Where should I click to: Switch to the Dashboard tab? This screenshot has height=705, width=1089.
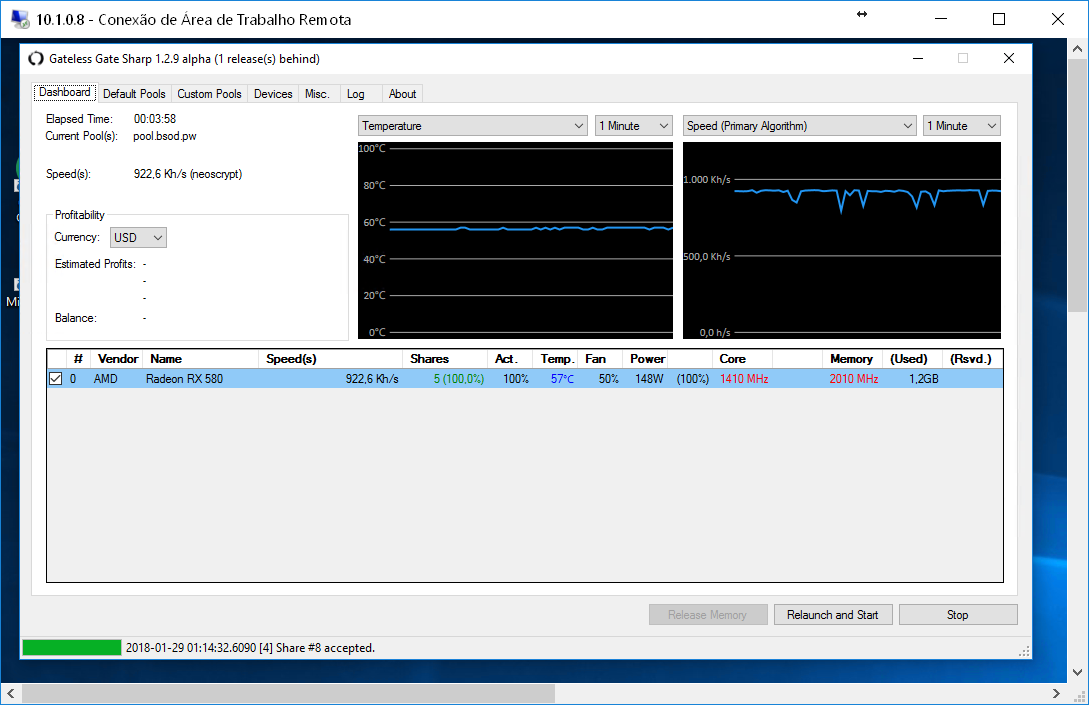(x=65, y=92)
